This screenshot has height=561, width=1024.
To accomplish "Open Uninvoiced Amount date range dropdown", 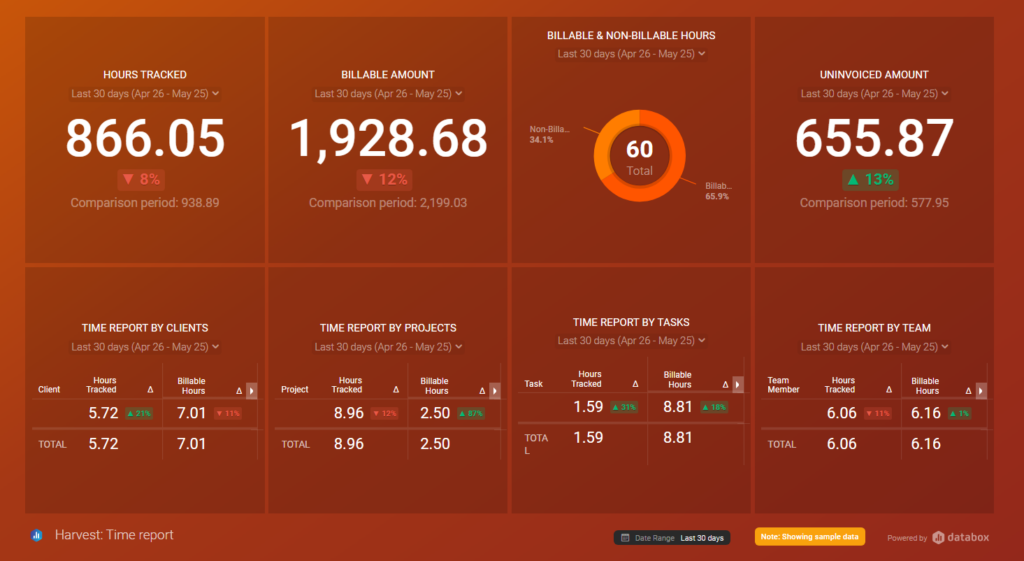I will click(874, 93).
